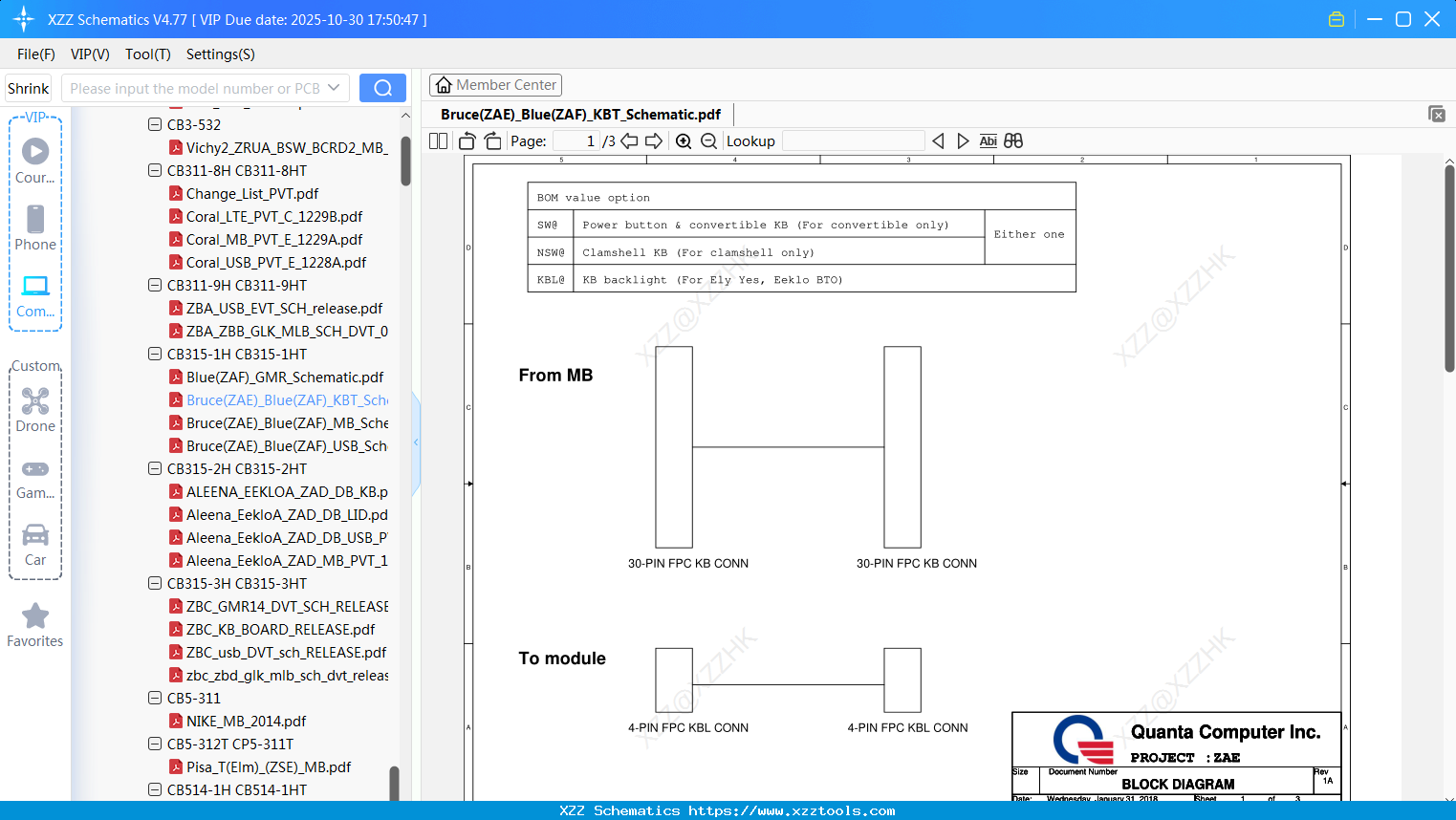Toggle the Abi whole-word match option
The image size is (1456, 820).
(x=989, y=141)
